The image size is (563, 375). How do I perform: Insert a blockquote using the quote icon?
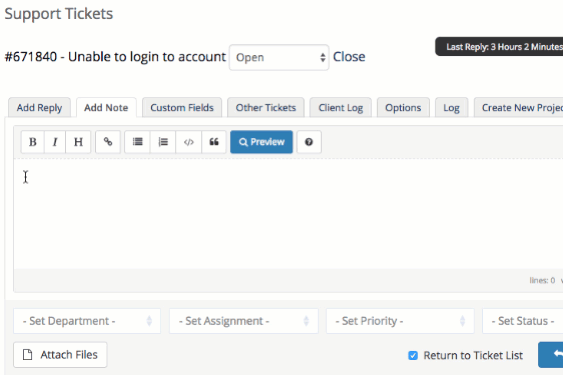(214, 142)
